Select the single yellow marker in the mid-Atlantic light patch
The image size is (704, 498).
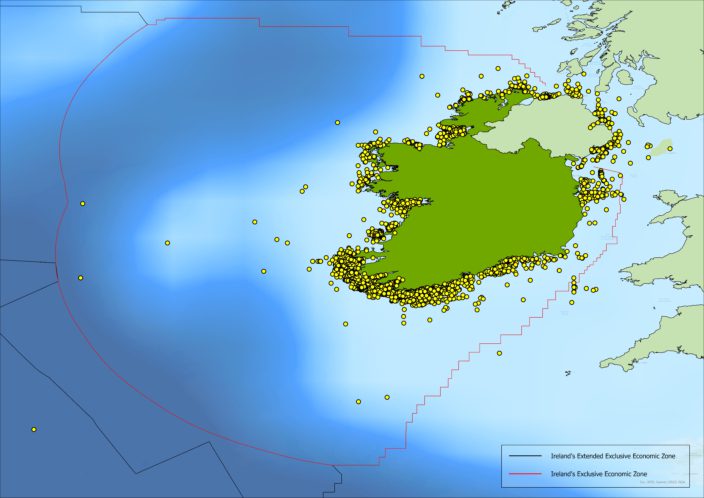[167, 242]
